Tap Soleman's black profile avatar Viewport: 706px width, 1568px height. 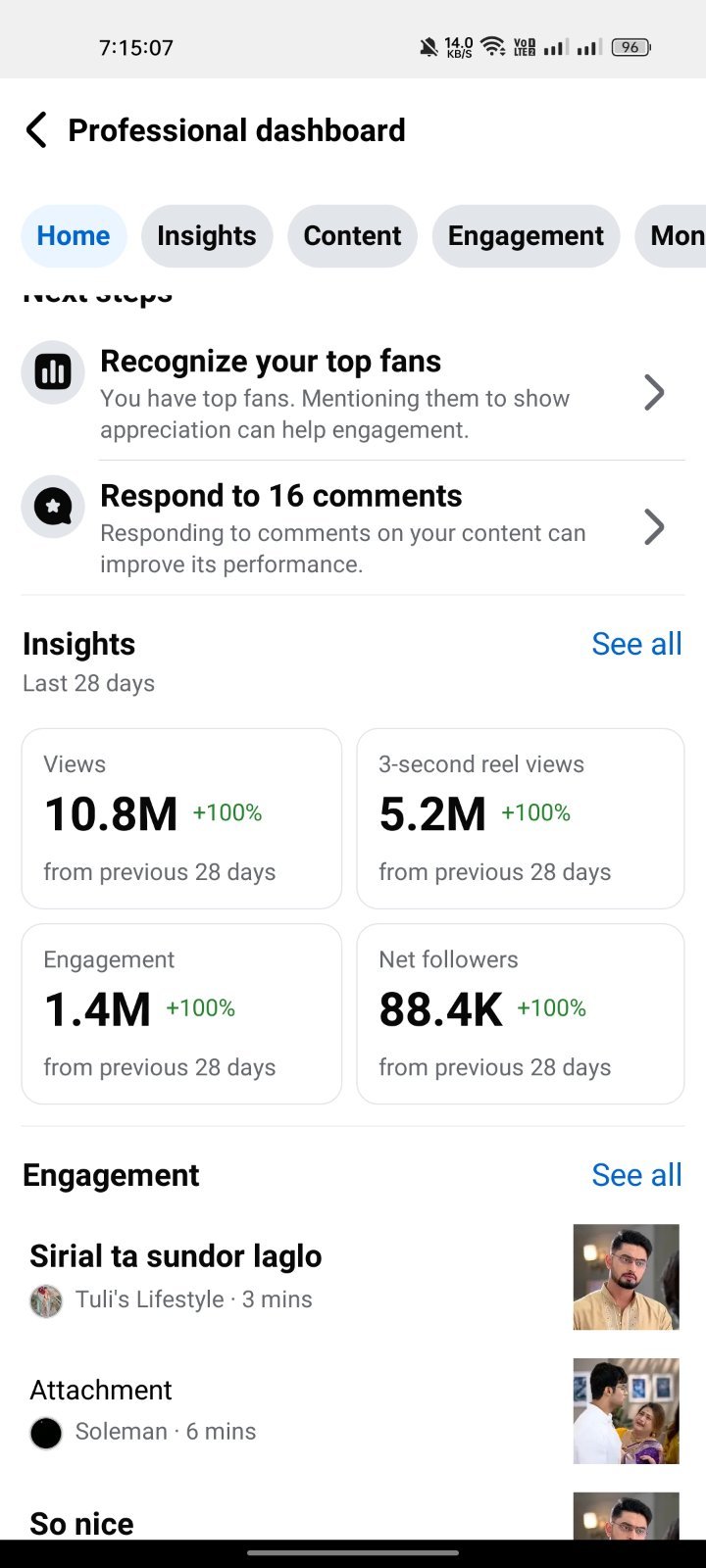(46, 1433)
